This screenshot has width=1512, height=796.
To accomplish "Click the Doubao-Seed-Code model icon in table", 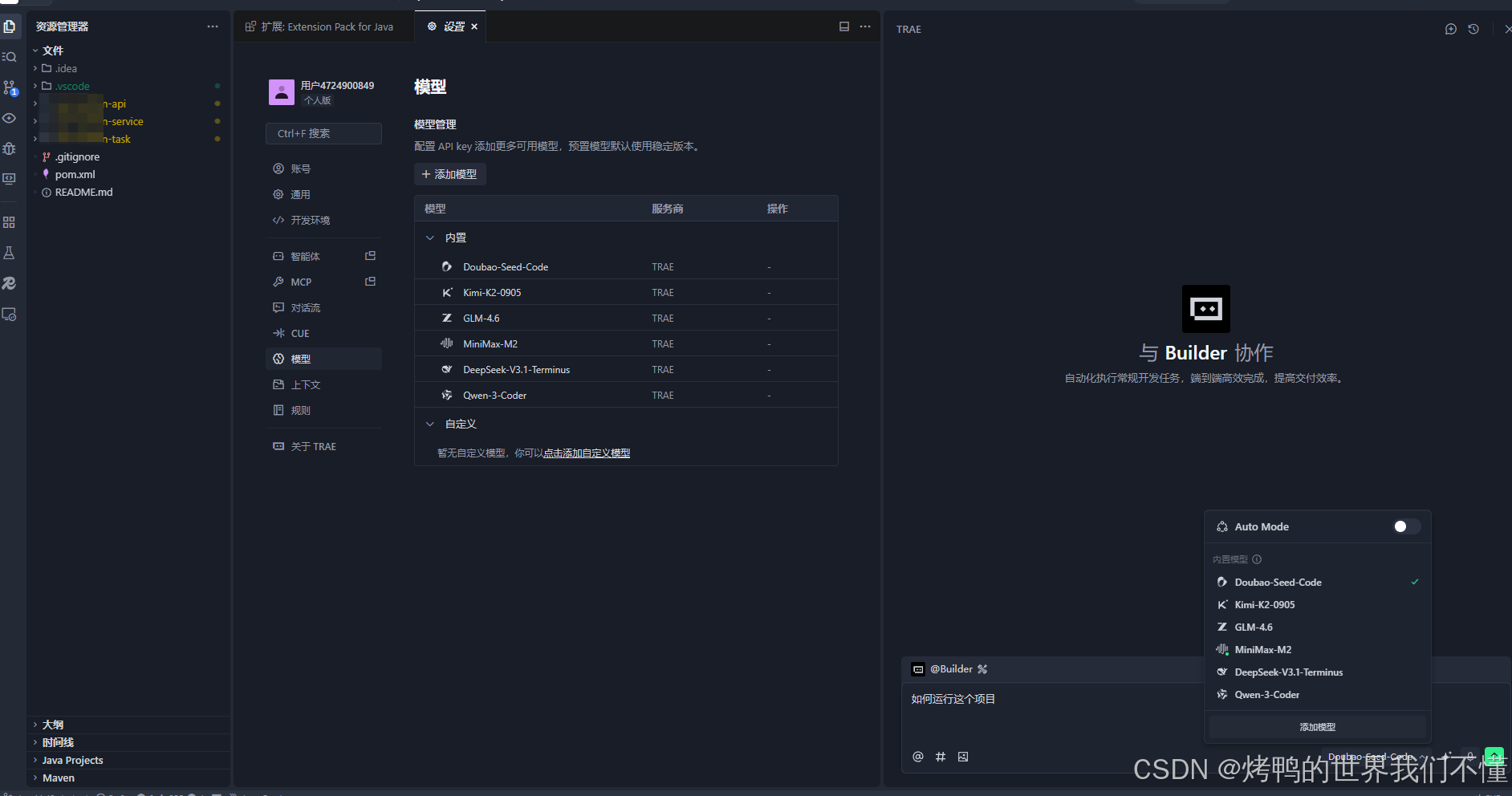I will coord(447,266).
